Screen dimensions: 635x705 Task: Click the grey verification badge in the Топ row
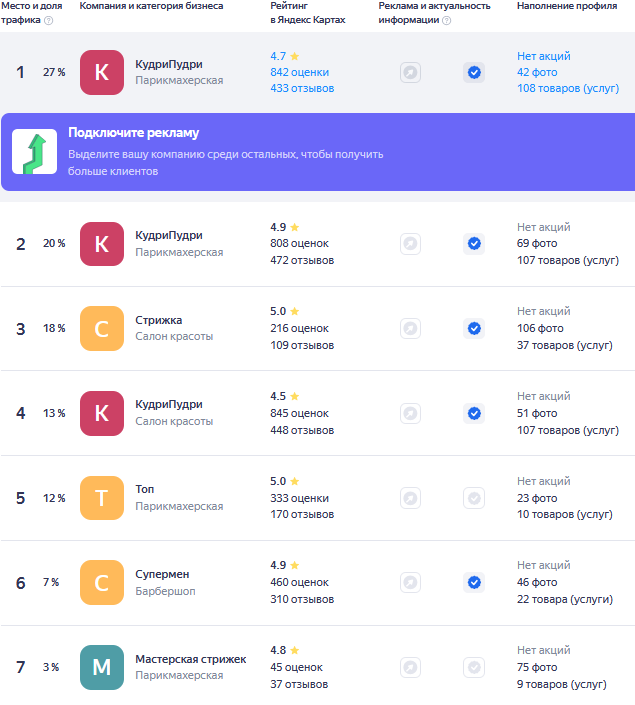click(x=474, y=498)
